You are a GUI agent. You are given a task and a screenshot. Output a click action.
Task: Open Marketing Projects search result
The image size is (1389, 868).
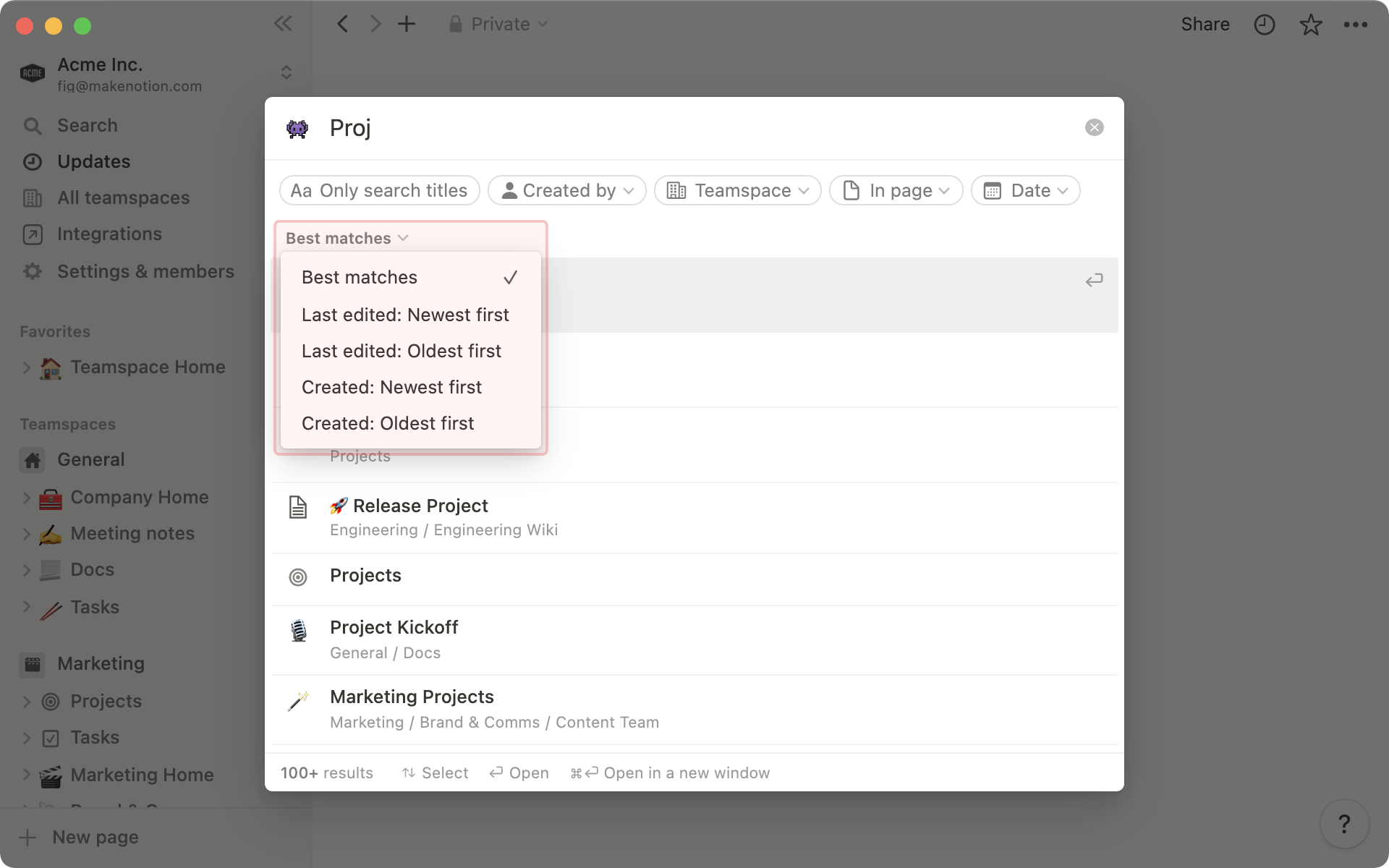[694, 710]
